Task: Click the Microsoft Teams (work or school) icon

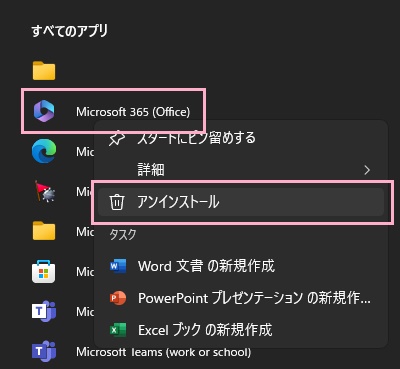Action: (x=44, y=352)
